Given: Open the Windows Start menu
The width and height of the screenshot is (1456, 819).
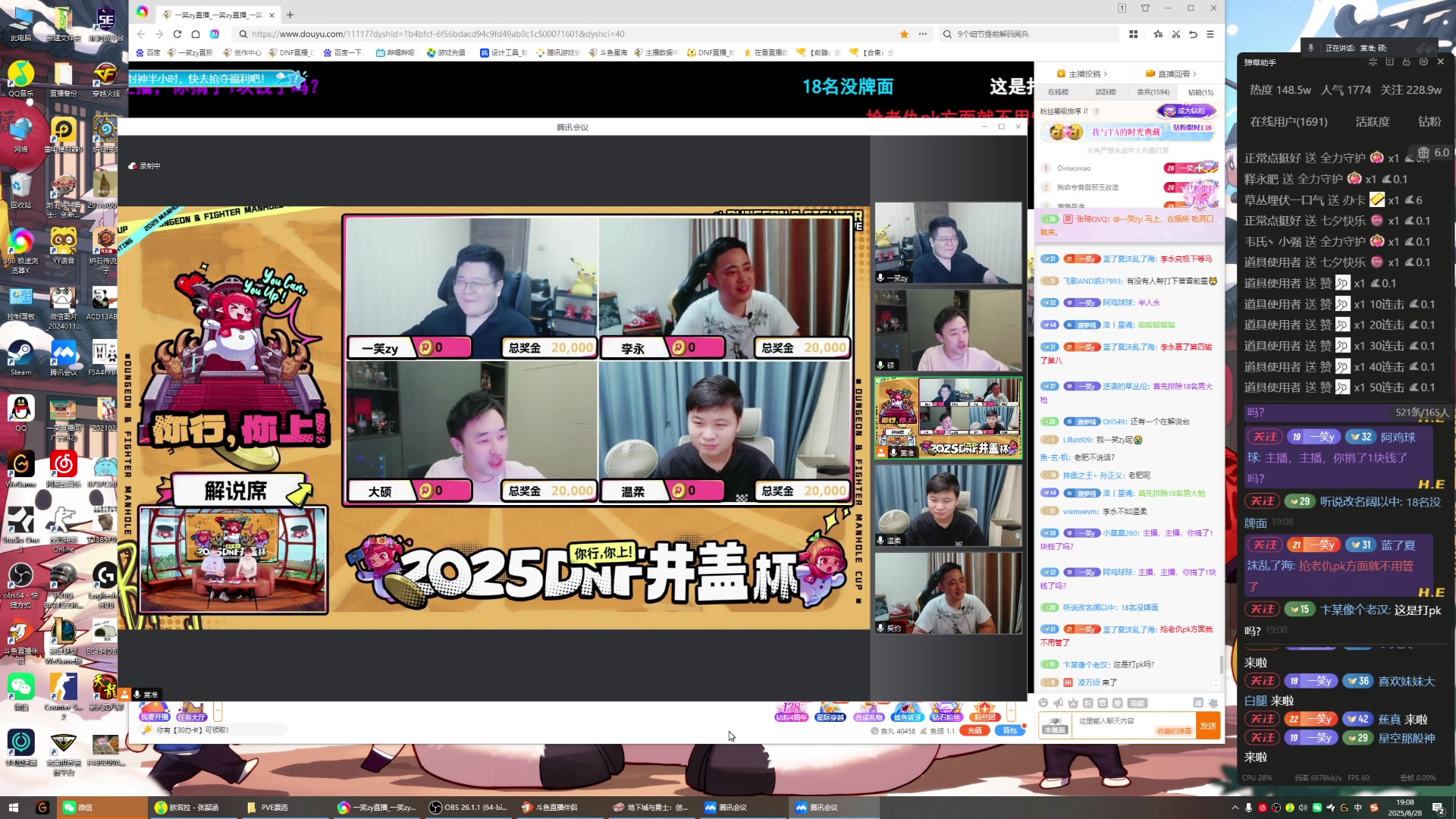Looking at the screenshot, I should click(13, 807).
